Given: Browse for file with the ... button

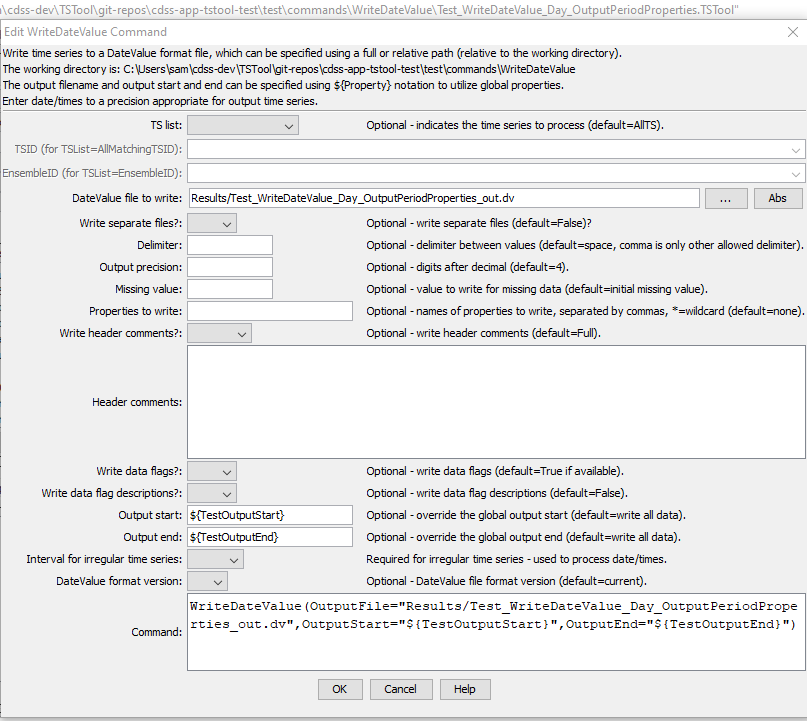Looking at the screenshot, I should 726,198.
